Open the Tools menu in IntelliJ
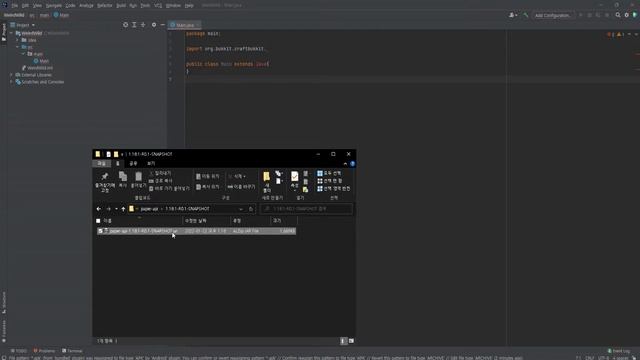 coord(145,6)
